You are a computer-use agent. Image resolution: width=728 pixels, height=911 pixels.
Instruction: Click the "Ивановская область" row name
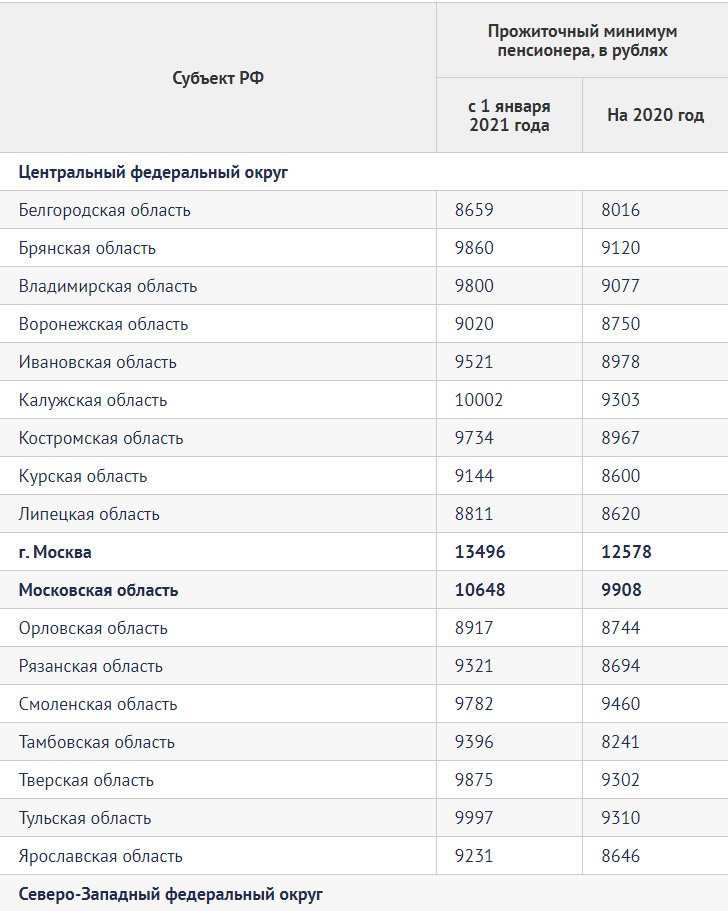(x=97, y=362)
